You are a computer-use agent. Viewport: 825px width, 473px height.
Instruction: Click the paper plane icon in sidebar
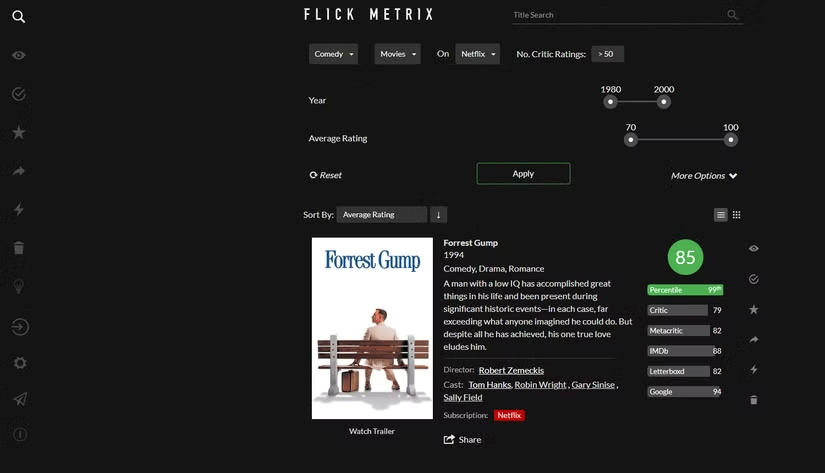pyautogui.click(x=20, y=399)
